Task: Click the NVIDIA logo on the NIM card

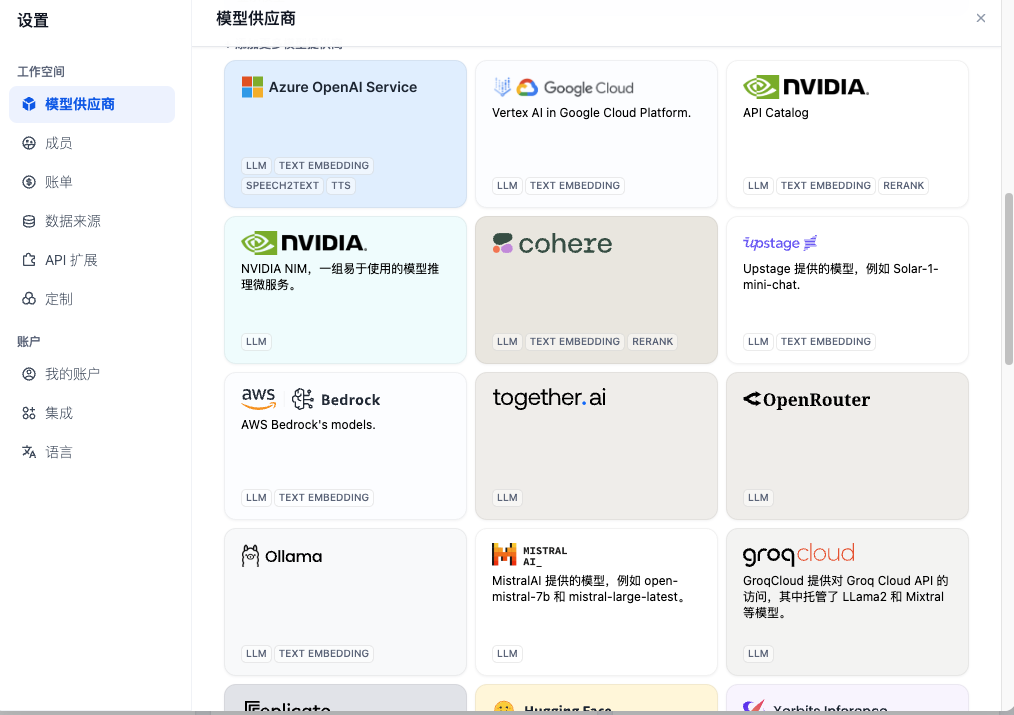Action: pos(304,243)
